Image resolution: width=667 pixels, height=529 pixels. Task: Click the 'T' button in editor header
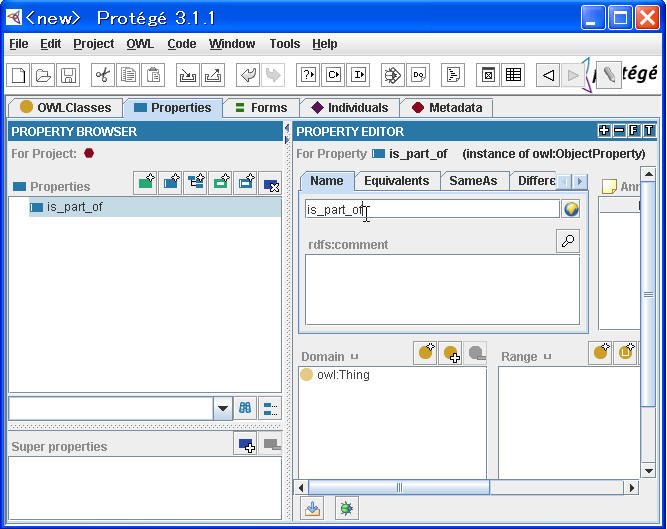(649, 131)
